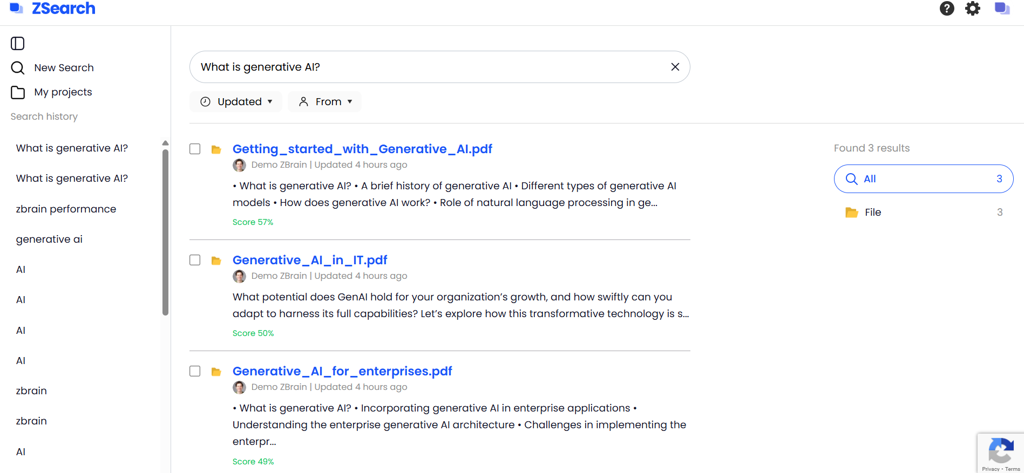Collapse the sidebar panel icon

pos(18,43)
